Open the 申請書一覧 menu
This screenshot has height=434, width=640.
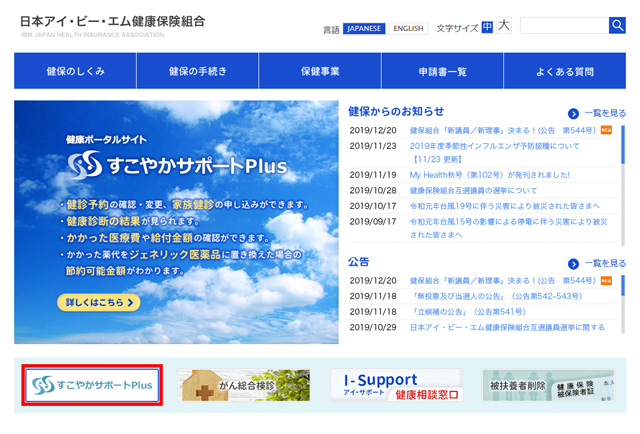pyautogui.click(x=442, y=71)
